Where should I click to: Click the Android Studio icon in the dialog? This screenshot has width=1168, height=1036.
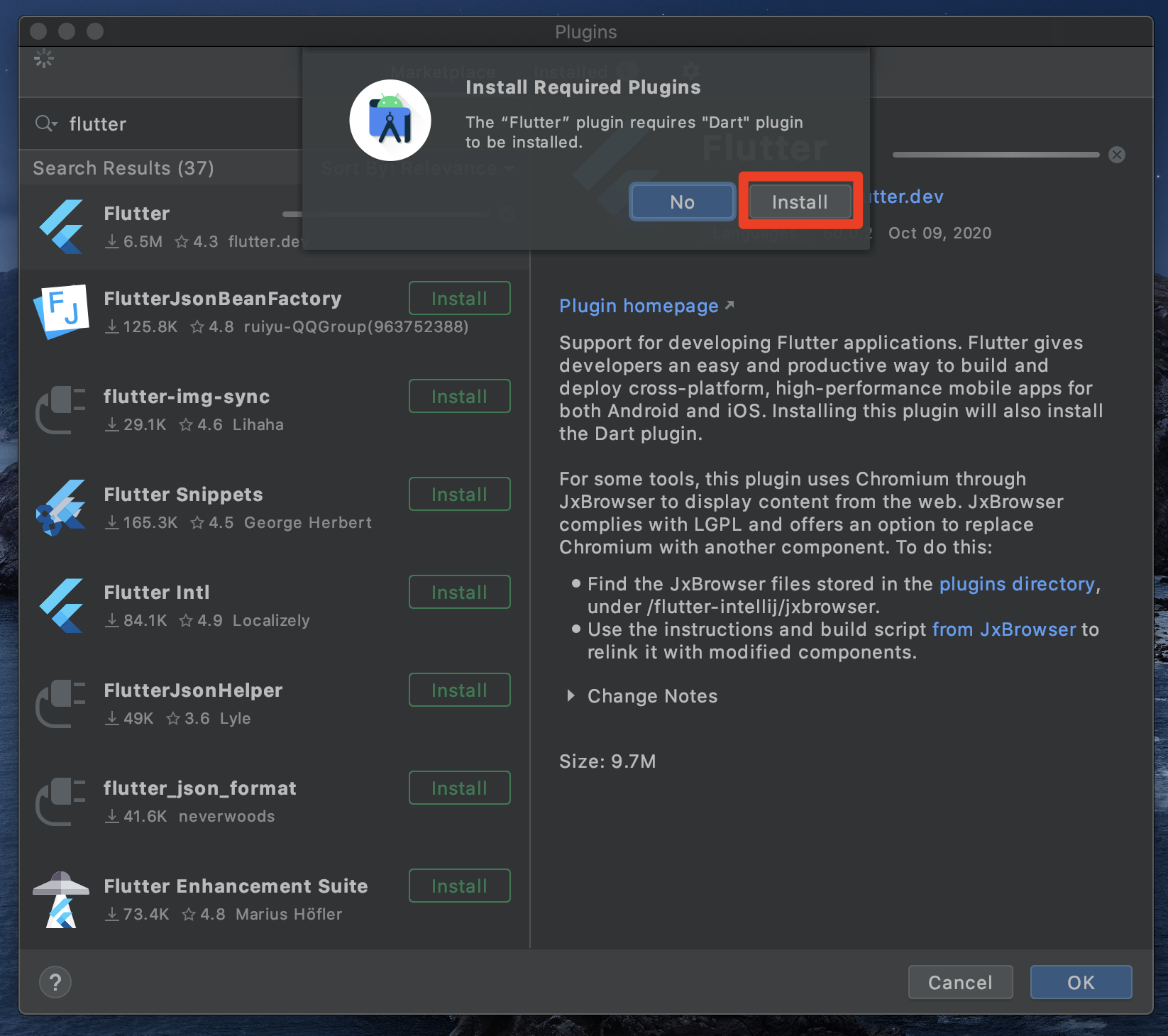[390, 120]
